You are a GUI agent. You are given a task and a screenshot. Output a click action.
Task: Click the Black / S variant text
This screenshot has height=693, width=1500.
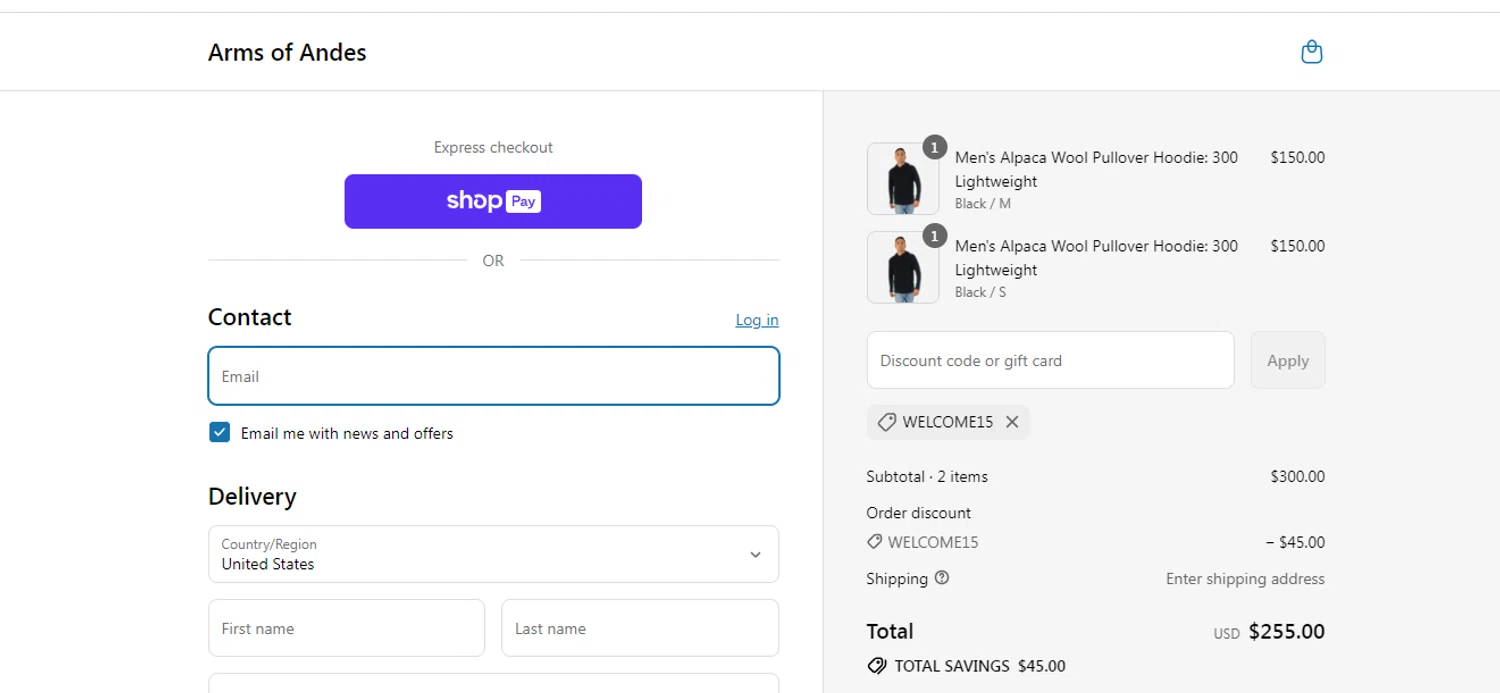[980, 292]
